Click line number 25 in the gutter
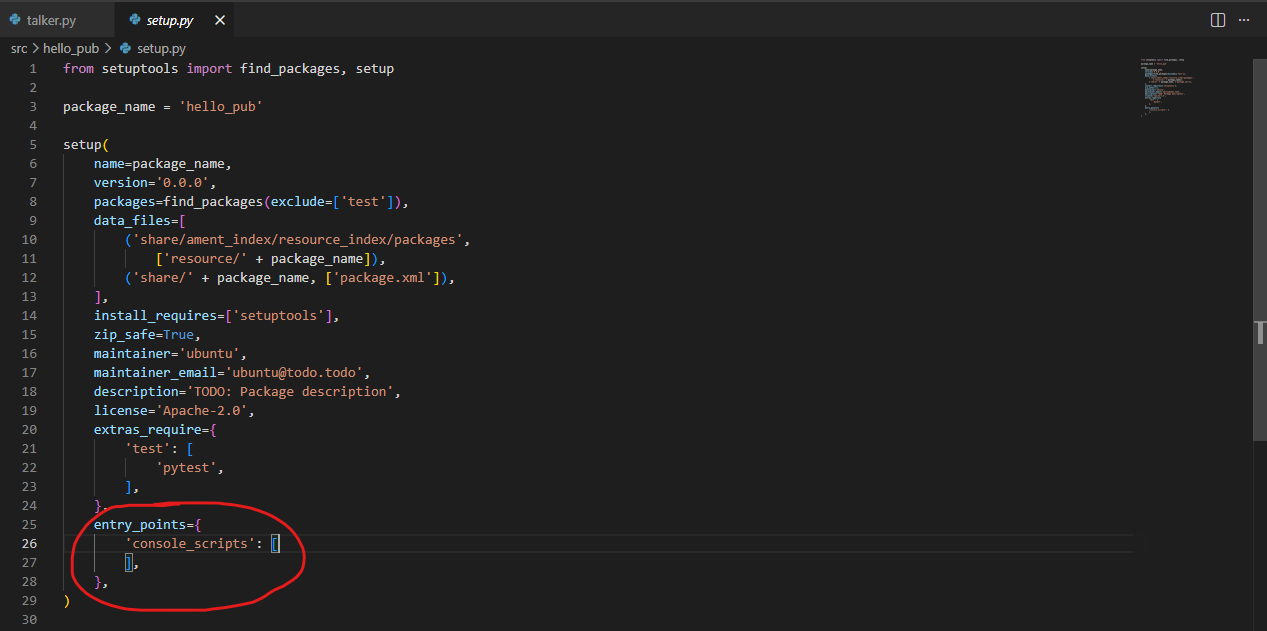1267x631 pixels. (29, 524)
